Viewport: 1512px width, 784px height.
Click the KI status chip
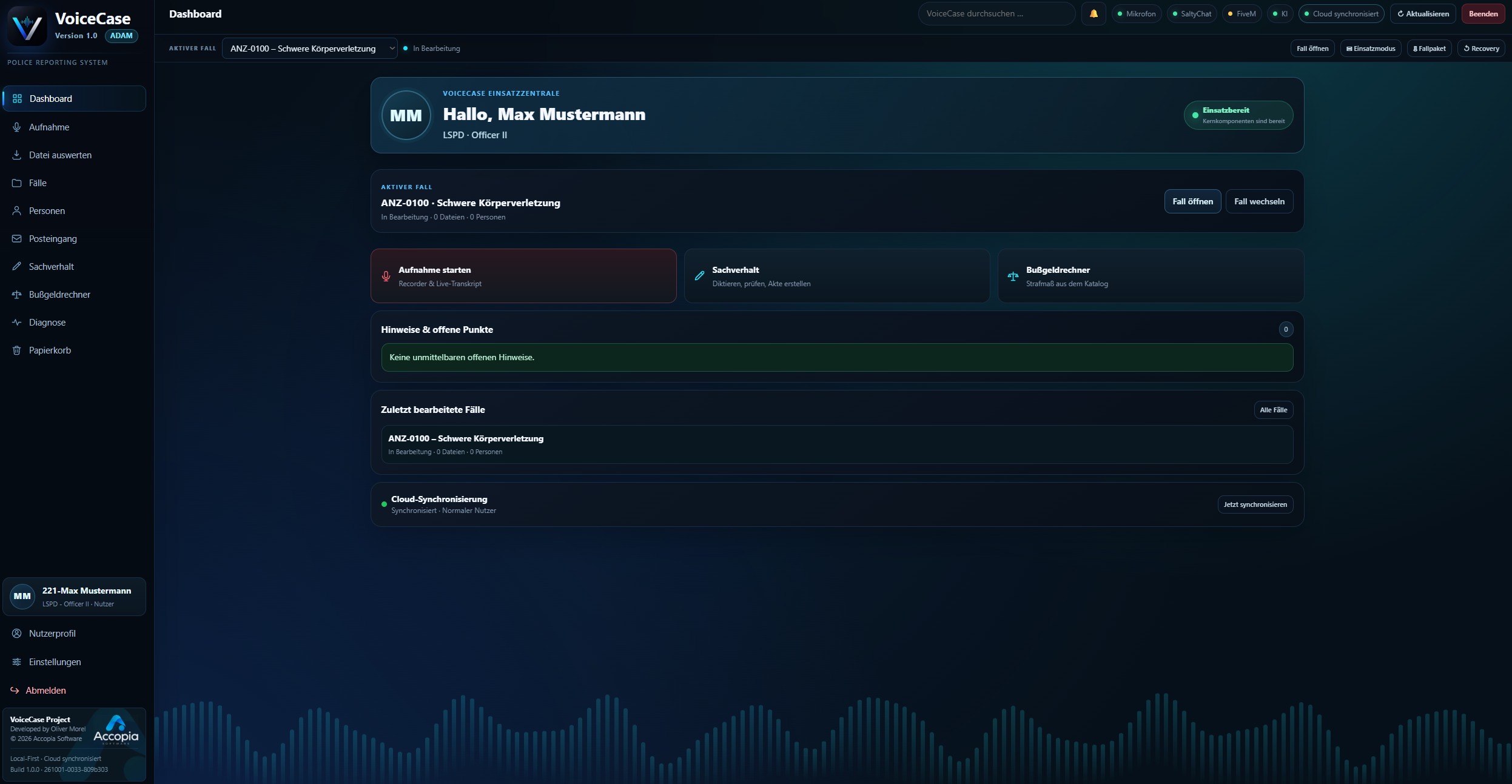(1280, 14)
